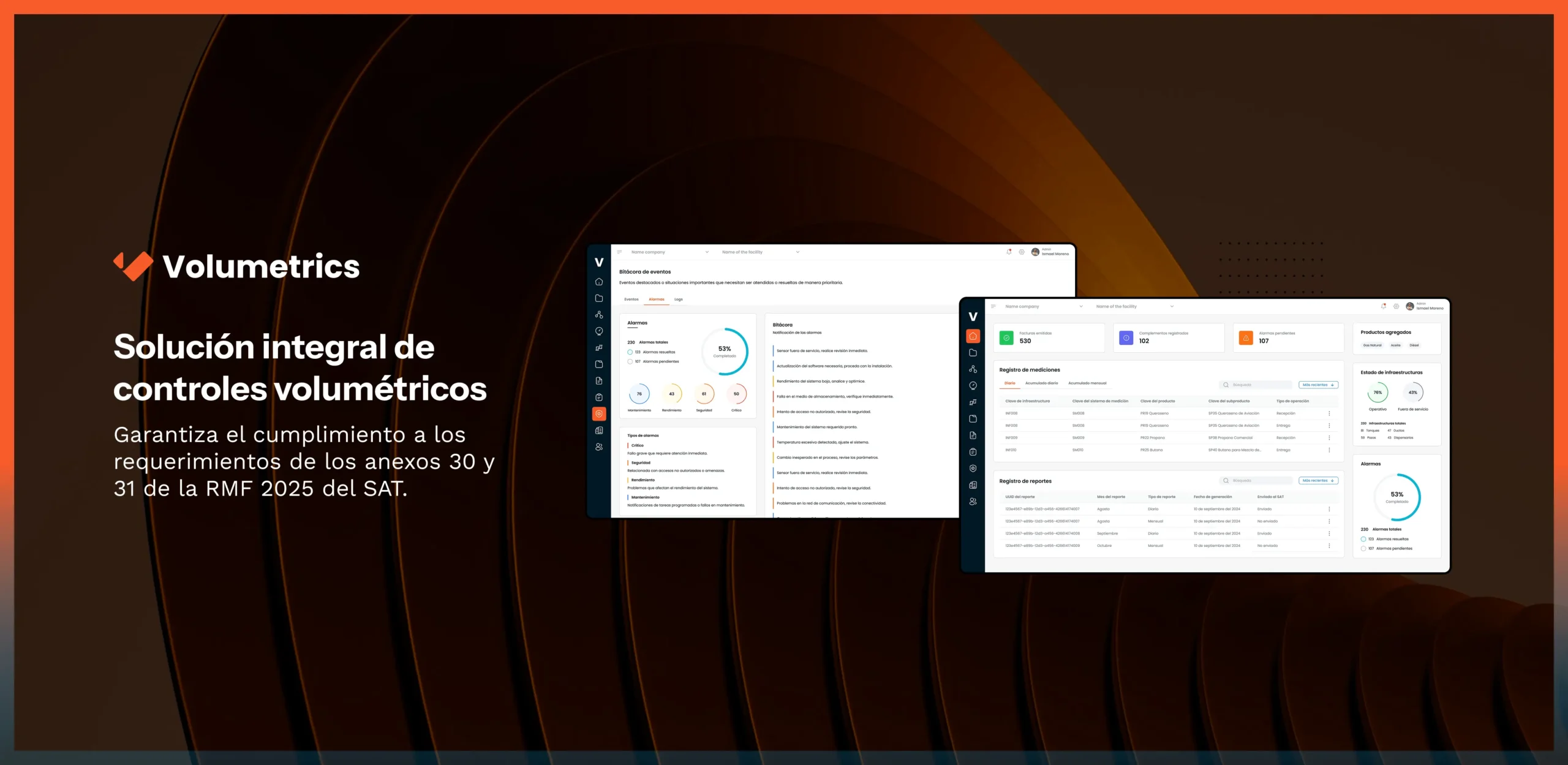This screenshot has height=765, width=1568.
Task: Click the network nodes icon in the dashboard sidebar
Action: pos(973,369)
